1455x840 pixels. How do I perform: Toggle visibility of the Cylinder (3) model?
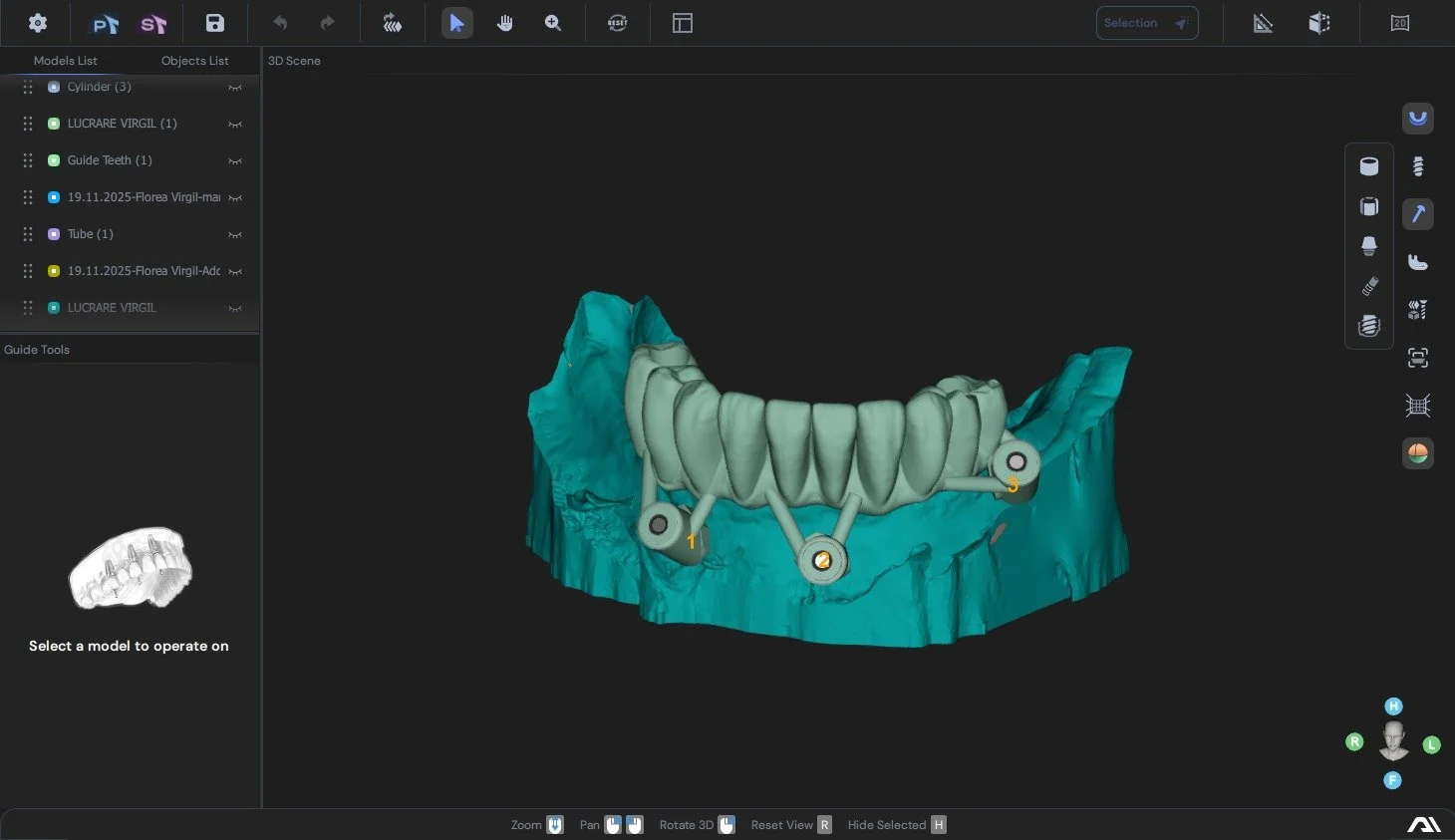tap(235, 88)
